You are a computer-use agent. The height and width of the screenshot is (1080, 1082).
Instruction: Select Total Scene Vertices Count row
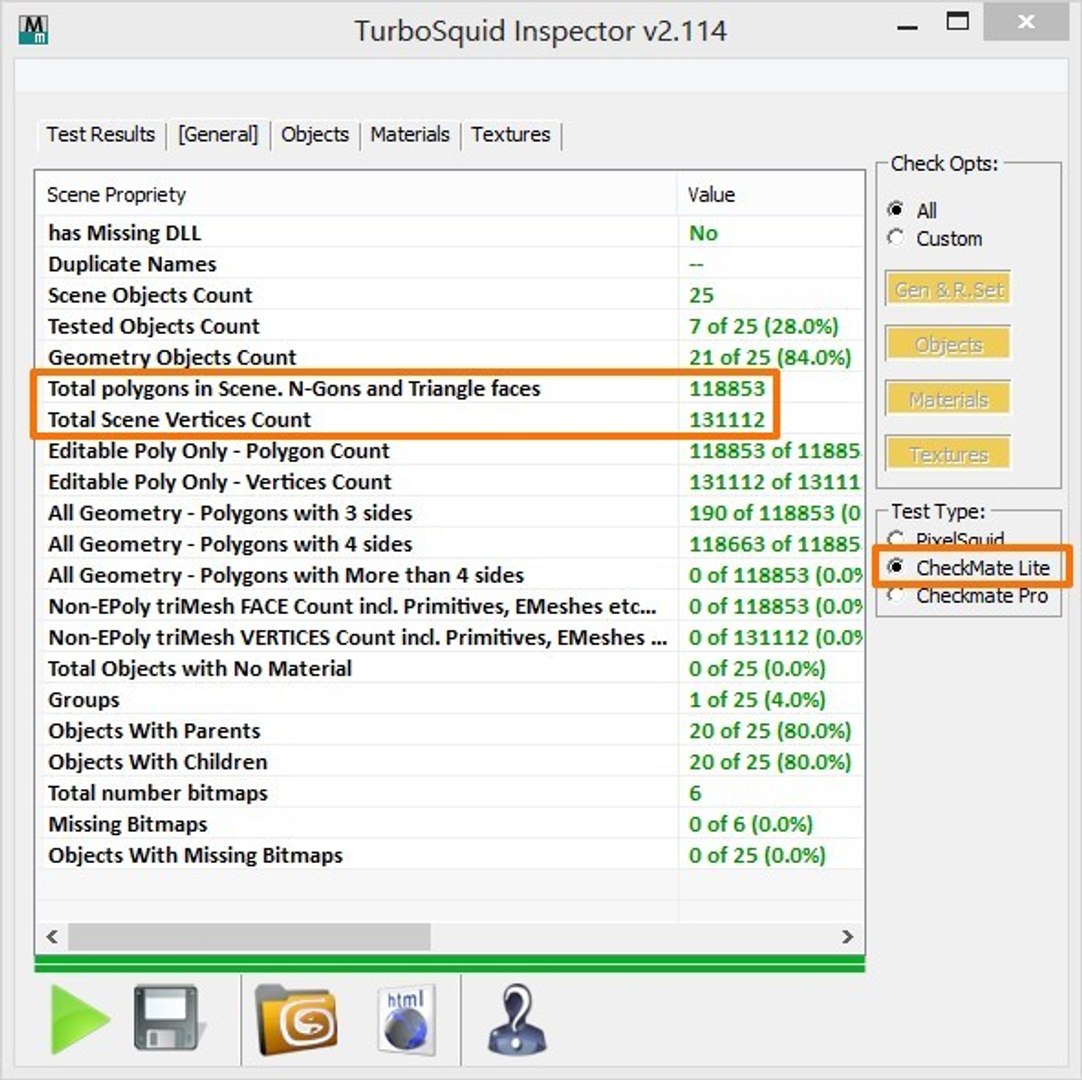[x=449, y=419]
